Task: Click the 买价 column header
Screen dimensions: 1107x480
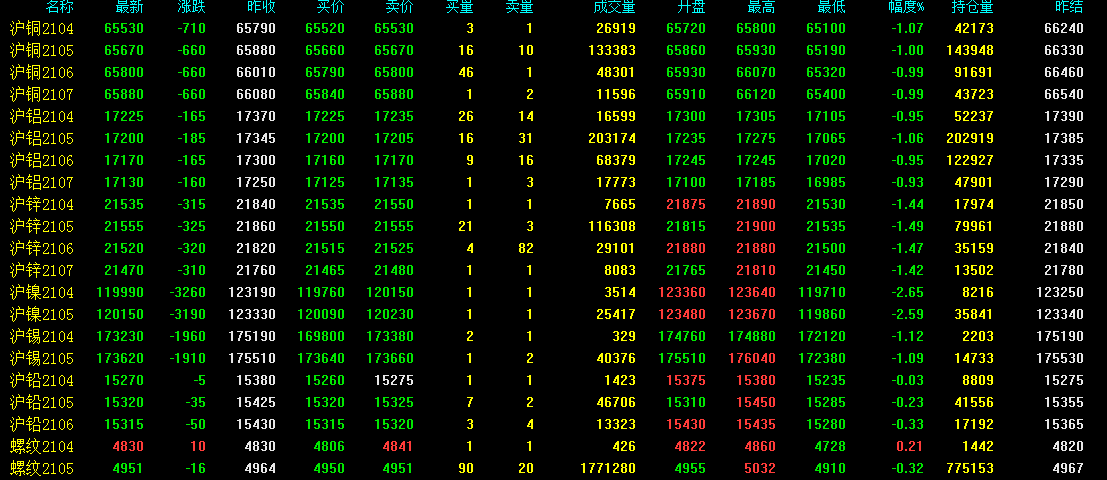Action: pos(331,8)
